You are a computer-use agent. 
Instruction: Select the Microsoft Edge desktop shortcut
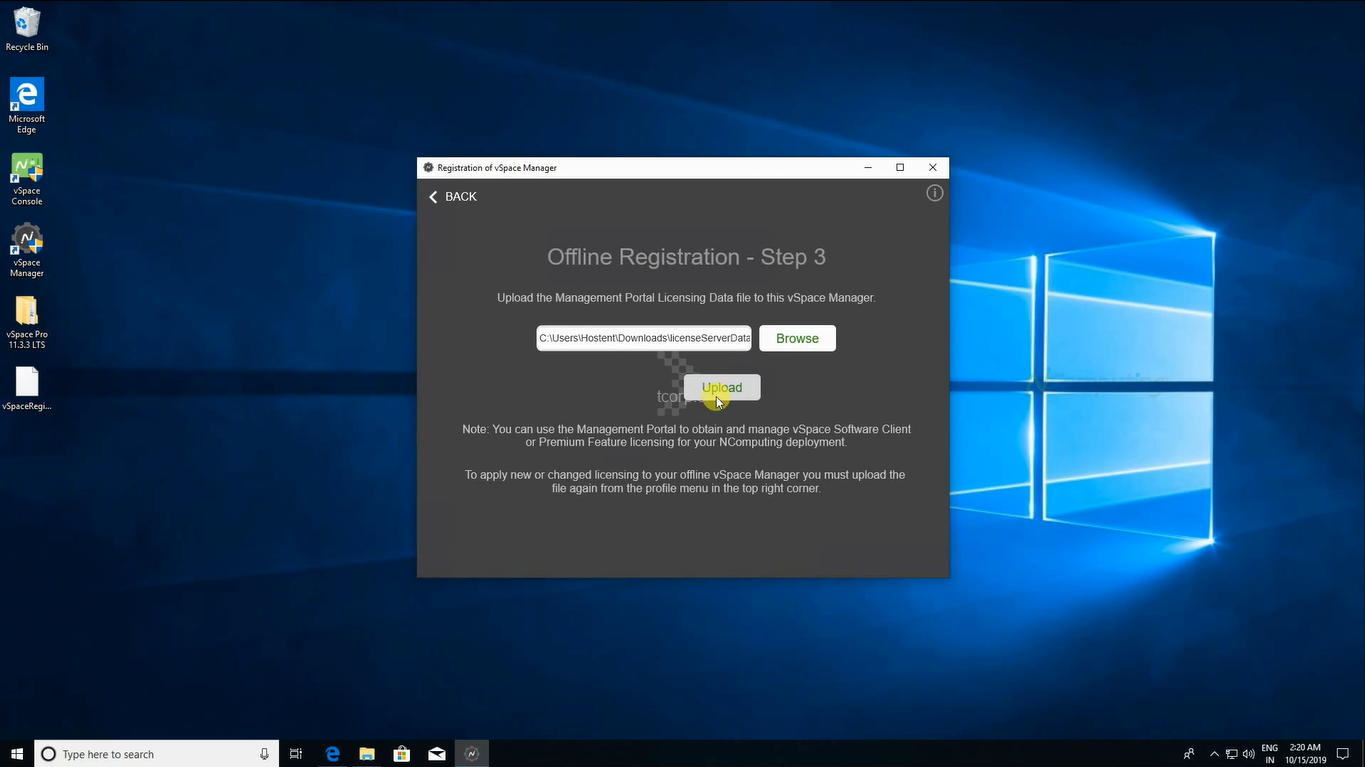[x=27, y=105]
